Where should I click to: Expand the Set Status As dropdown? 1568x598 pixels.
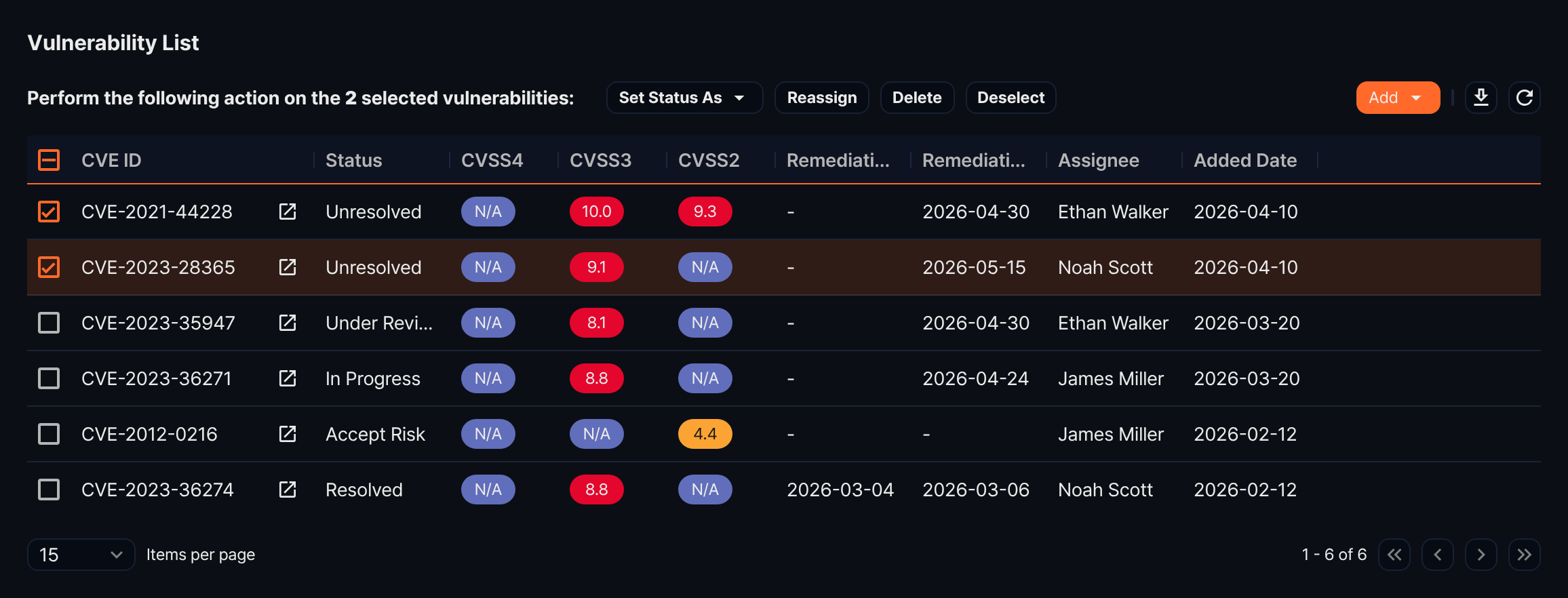point(684,98)
